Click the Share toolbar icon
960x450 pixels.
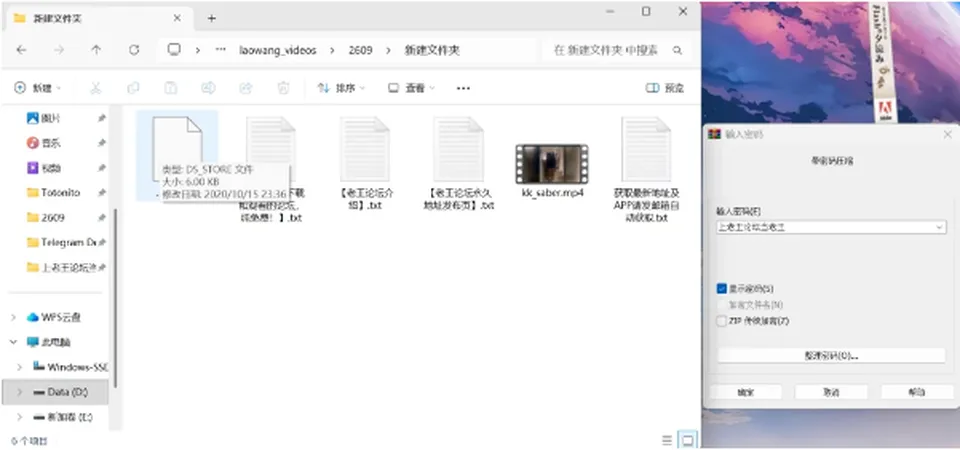coord(246,88)
